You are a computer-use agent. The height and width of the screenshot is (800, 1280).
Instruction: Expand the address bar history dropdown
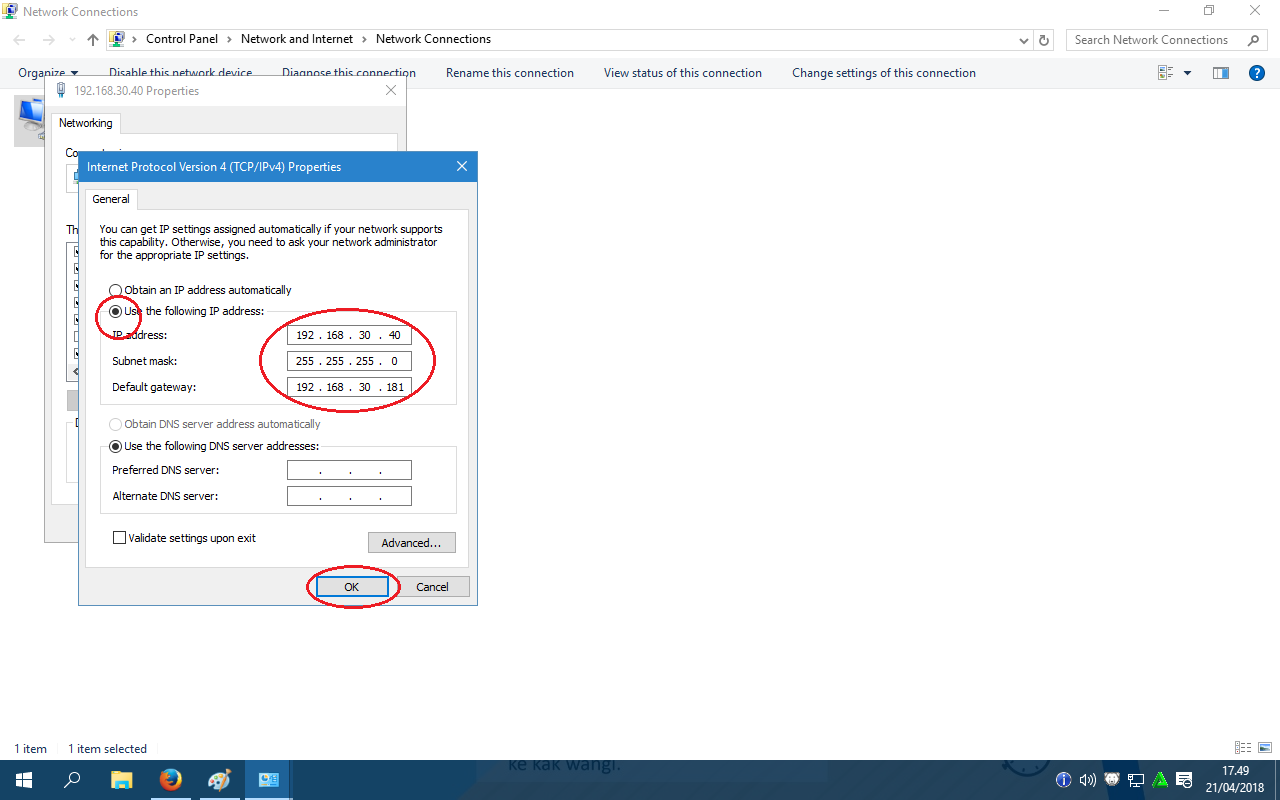[1023, 39]
